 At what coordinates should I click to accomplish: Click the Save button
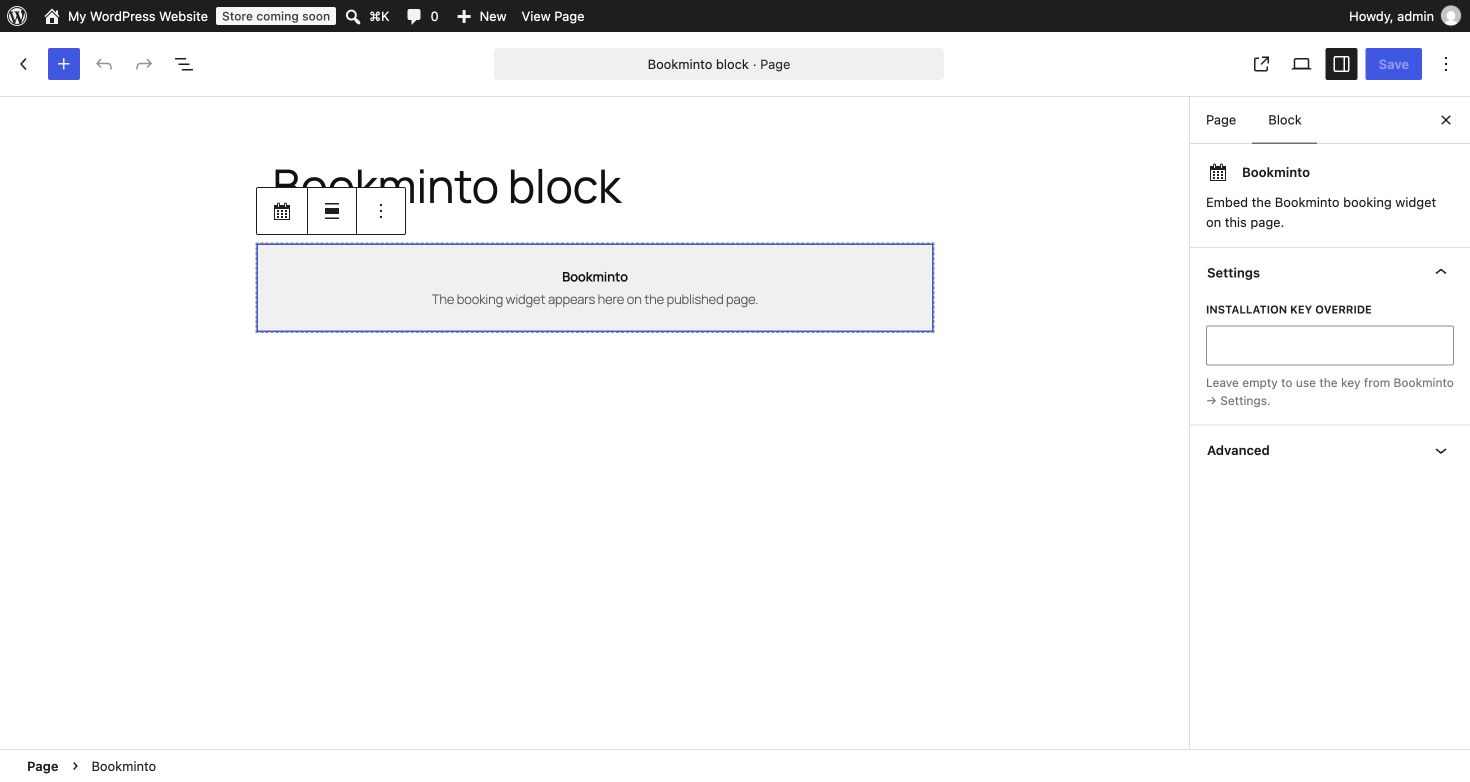(x=1393, y=64)
